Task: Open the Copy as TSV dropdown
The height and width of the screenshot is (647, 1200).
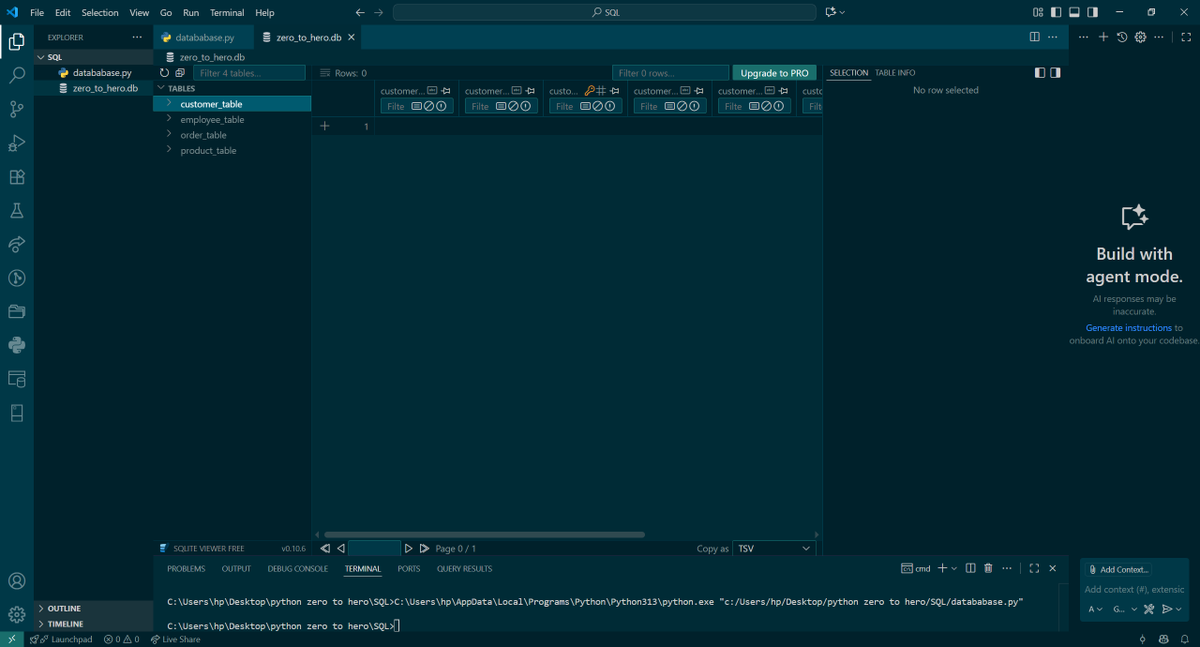Action: pyautogui.click(x=775, y=548)
